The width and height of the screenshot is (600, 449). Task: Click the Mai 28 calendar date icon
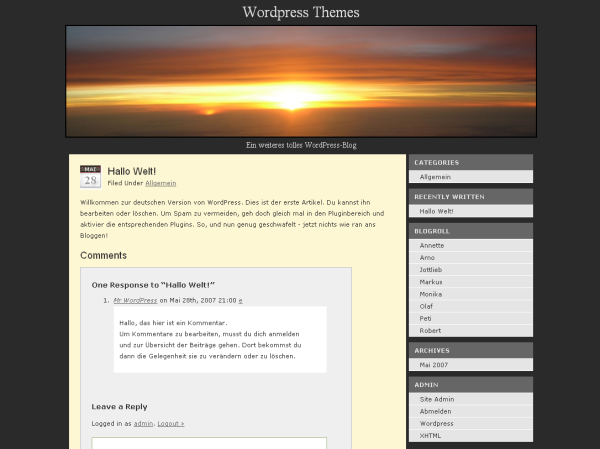90,176
